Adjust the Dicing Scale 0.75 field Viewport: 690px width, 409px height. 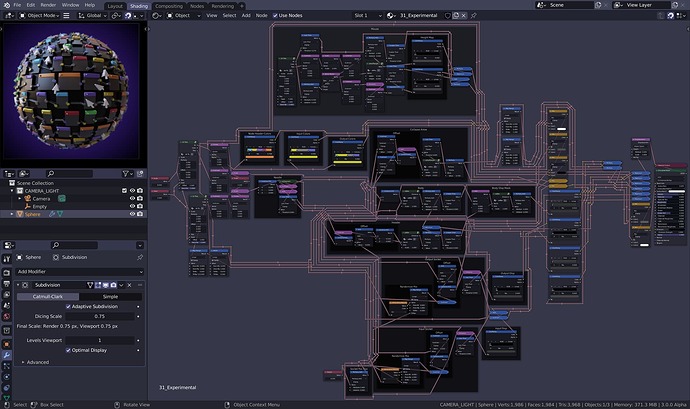click(x=100, y=317)
